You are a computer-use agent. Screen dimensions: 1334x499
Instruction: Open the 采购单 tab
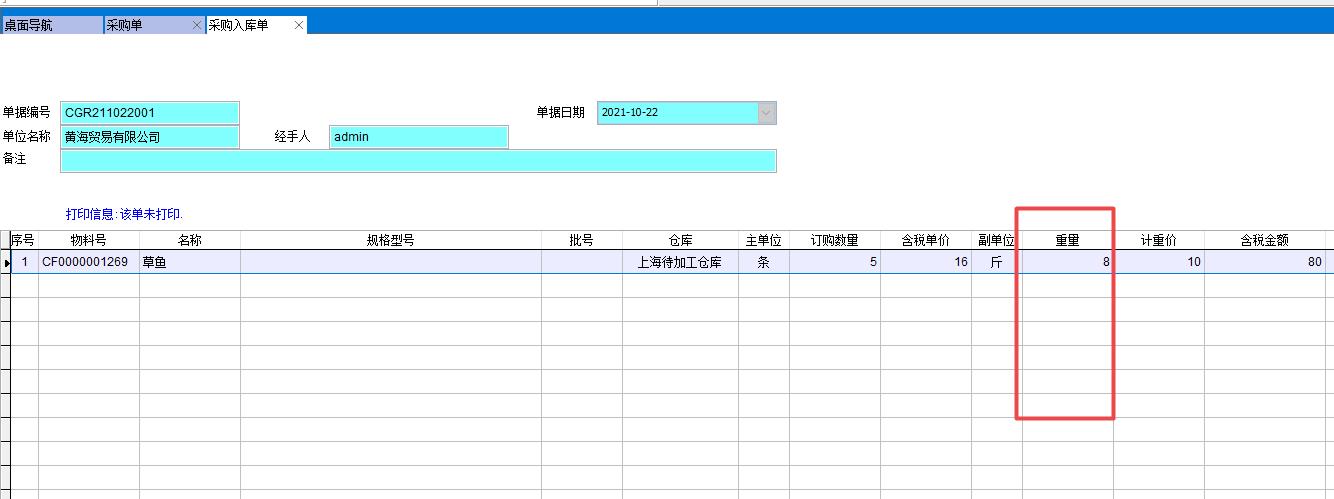tap(145, 25)
